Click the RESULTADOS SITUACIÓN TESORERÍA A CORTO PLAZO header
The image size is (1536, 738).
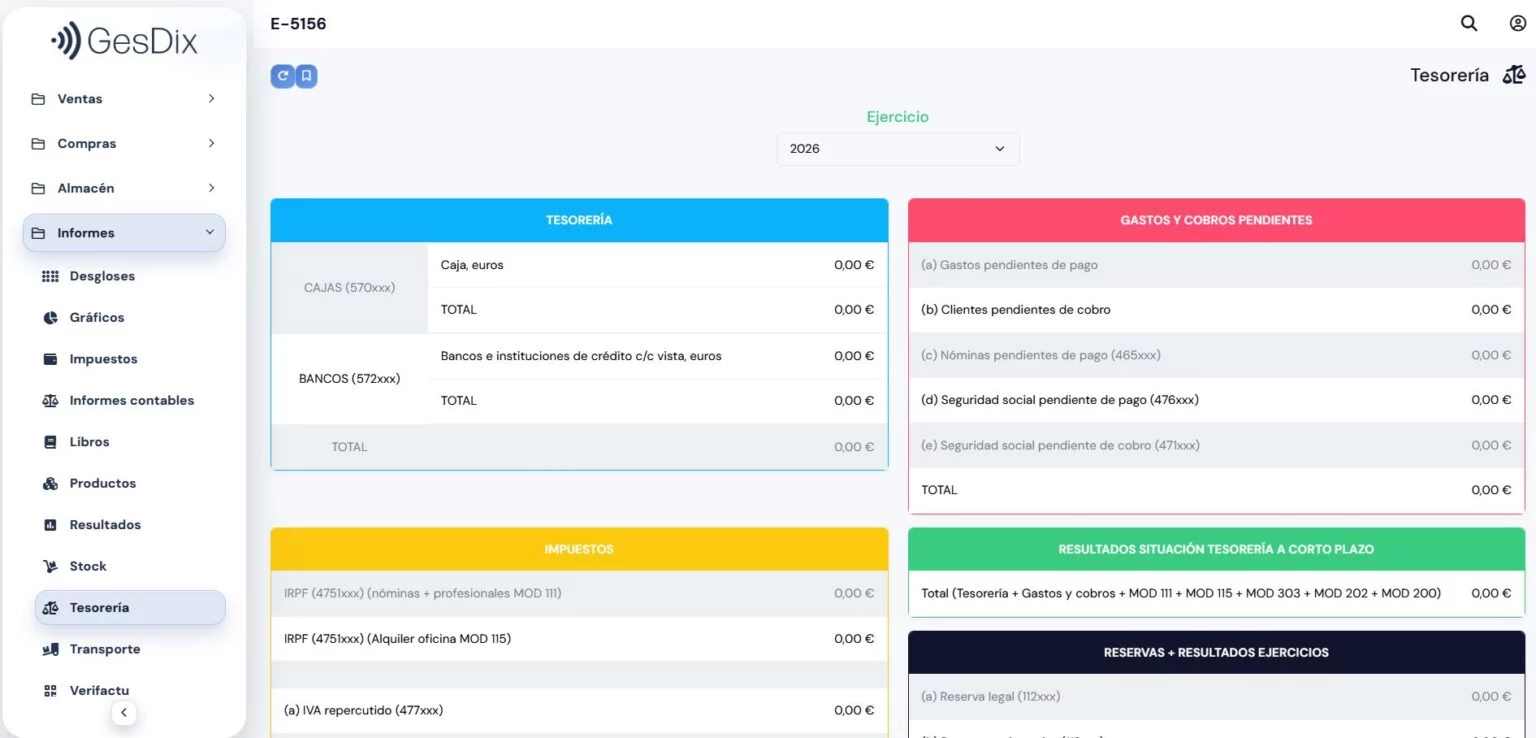pyautogui.click(x=1216, y=549)
